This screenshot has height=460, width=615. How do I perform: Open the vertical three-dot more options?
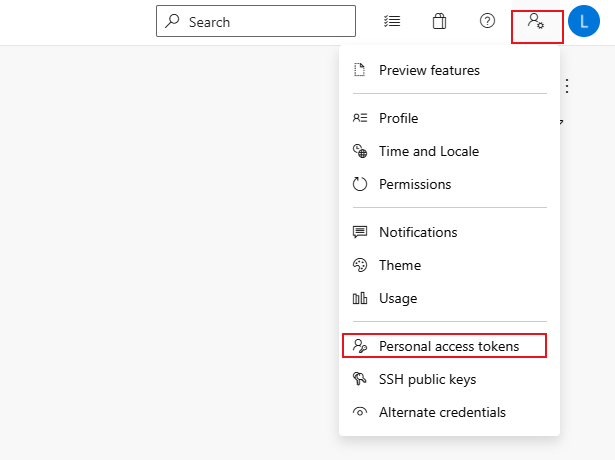click(567, 86)
